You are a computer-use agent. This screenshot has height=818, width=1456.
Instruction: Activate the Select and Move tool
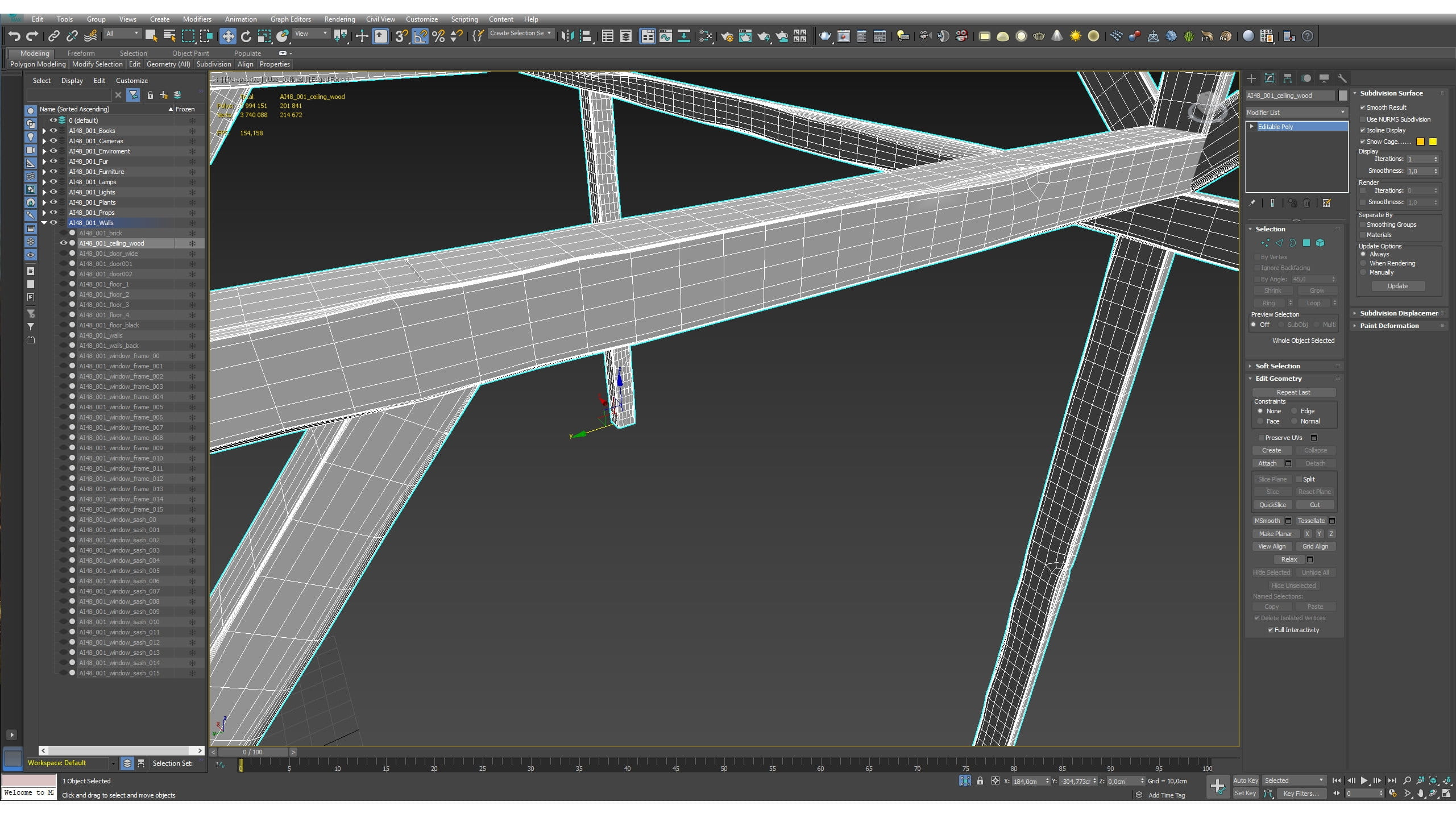[x=227, y=36]
